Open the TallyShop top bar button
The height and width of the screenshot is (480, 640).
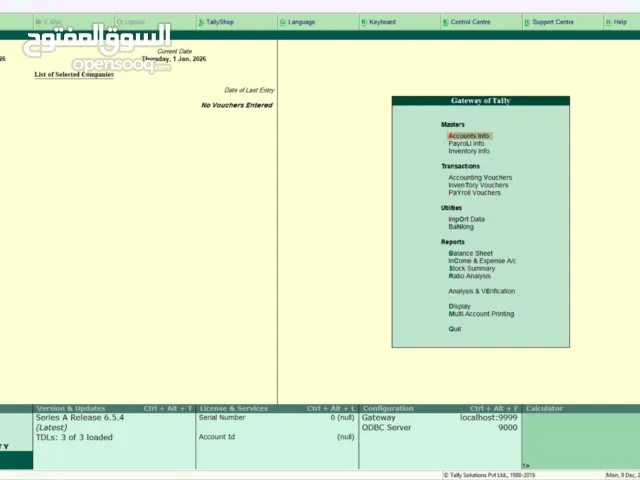[x=237, y=22]
